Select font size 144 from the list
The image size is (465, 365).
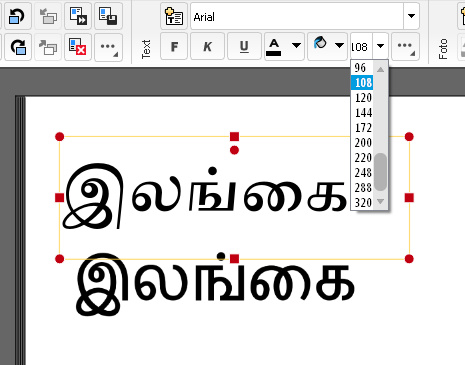(x=362, y=113)
